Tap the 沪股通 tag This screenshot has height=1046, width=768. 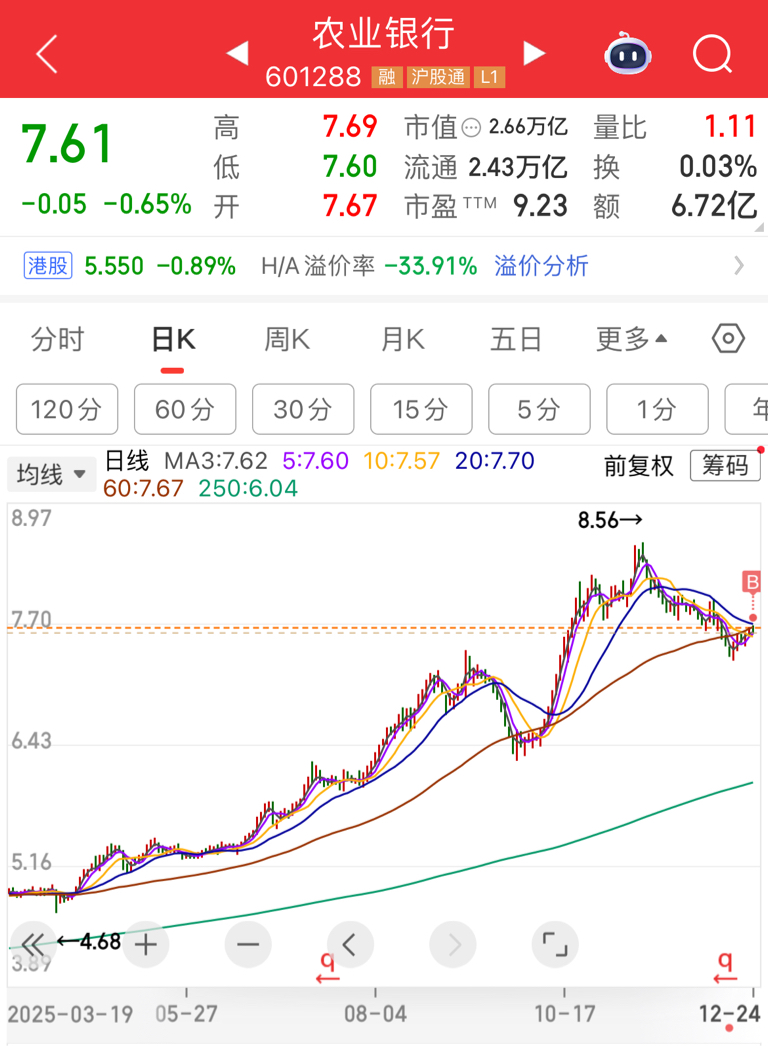click(x=438, y=77)
